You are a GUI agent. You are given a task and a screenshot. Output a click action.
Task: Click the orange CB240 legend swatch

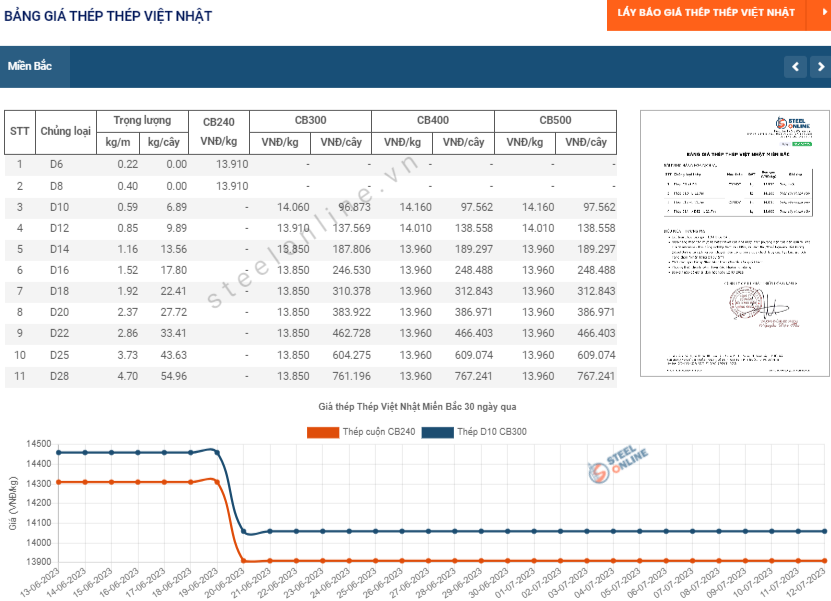(323, 432)
